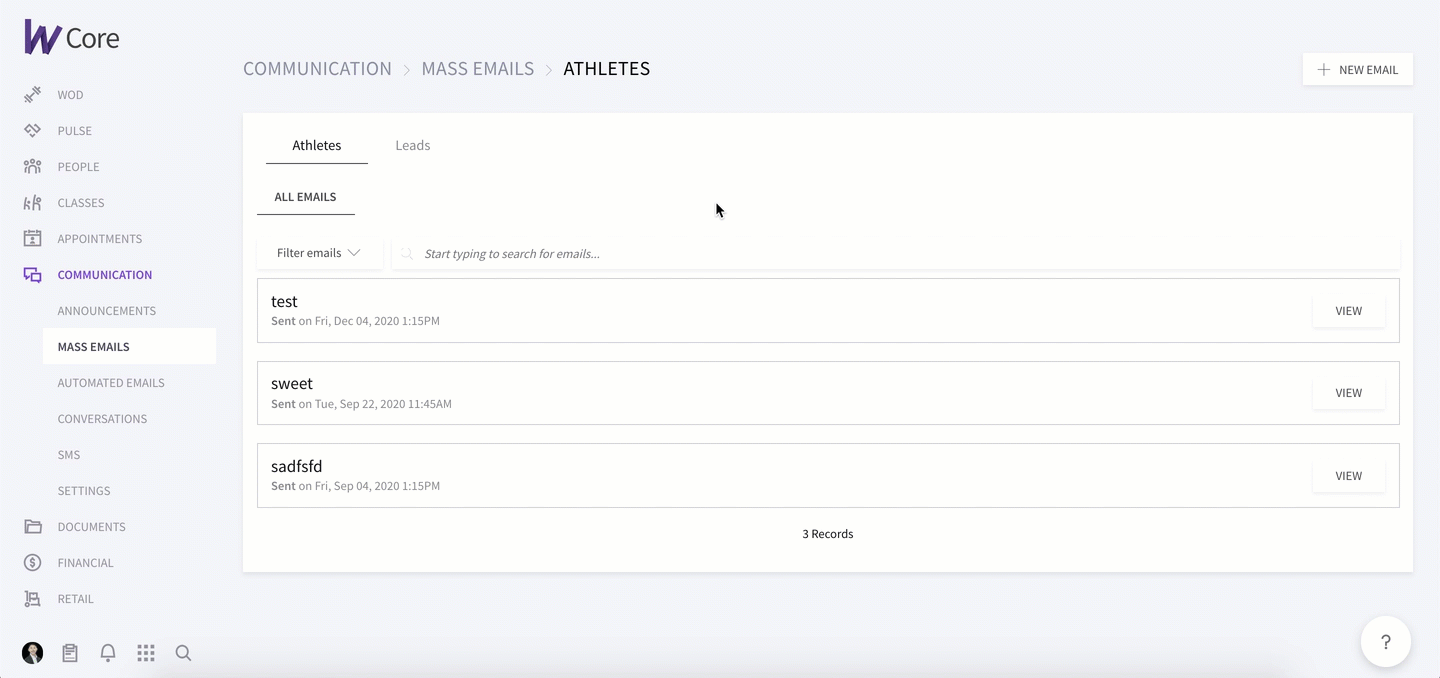Click the WOD dumbbell icon

click(33, 94)
